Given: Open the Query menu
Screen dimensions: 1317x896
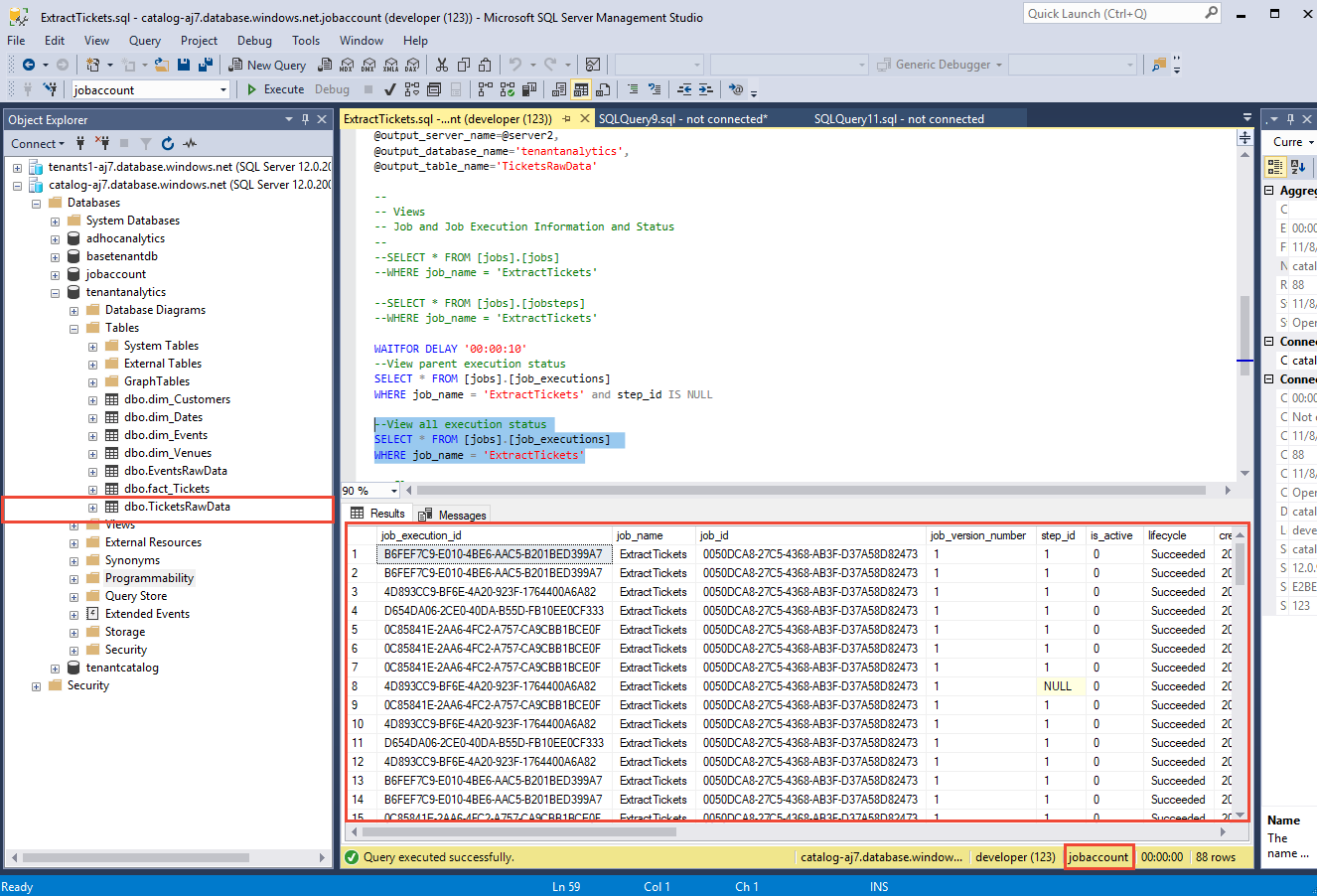Looking at the screenshot, I should pyautogui.click(x=145, y=41).
